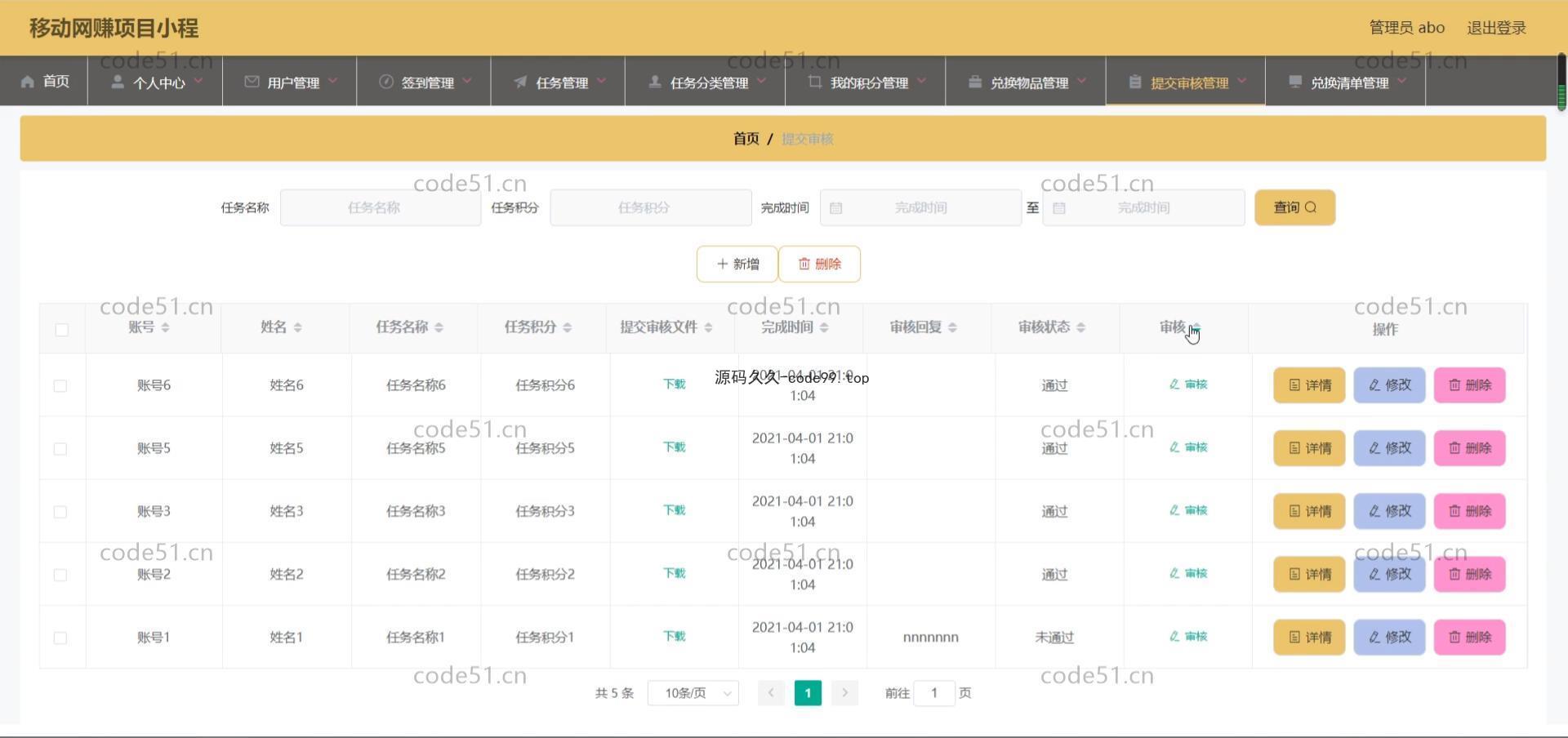Expand the 任务分类管理 menu chevron
The image size is (1568, 738).
762,81
